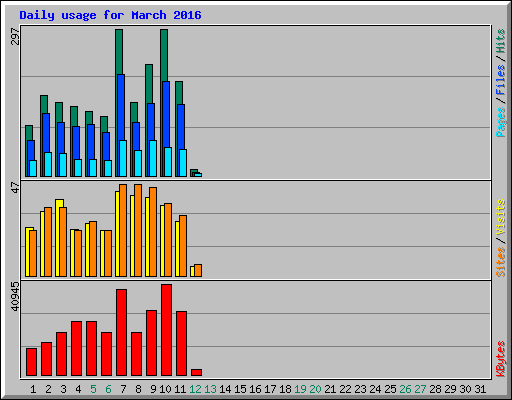Click the red KBytes bar for day 12
512x400 pixels.
click(x=196, y=372)
